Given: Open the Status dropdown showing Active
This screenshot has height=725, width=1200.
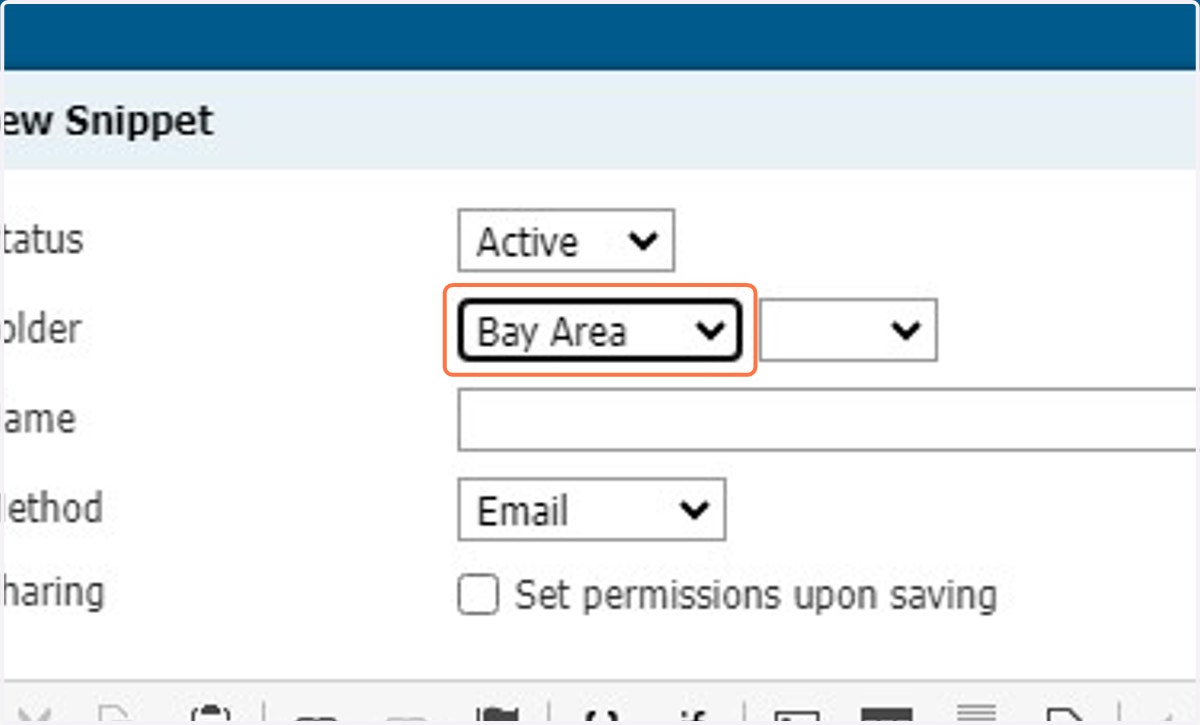Looking at the screenshot, I should click(x=566, y=240).
